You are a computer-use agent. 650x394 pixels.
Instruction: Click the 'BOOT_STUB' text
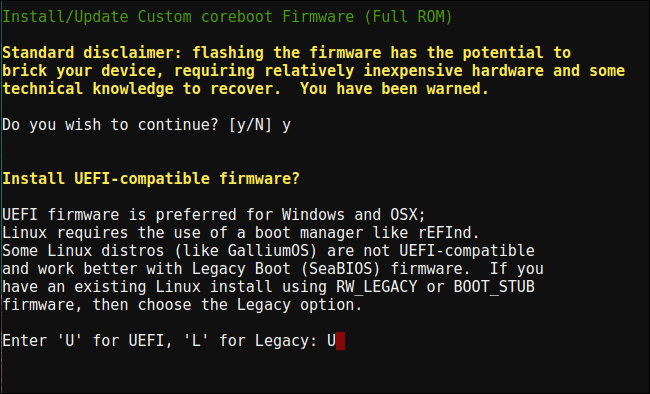click(x=494, y=287)
